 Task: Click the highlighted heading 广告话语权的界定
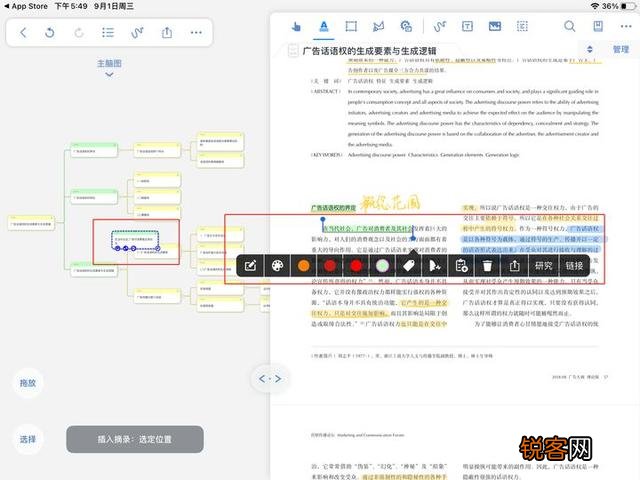coord(333,208)
